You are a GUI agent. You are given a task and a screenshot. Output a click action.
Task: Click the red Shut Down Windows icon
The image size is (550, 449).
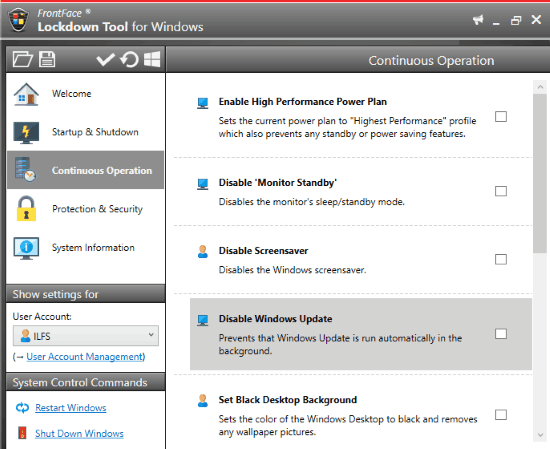click(x=22, y=433)
